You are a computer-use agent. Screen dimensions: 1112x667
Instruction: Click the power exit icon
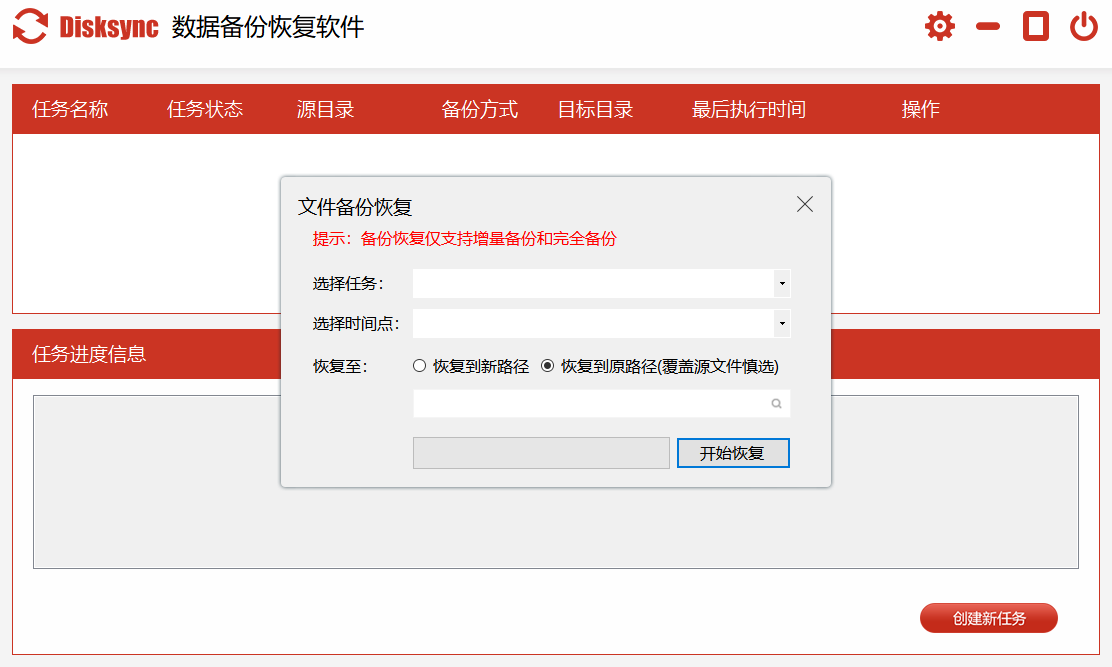pos(1084,26)
